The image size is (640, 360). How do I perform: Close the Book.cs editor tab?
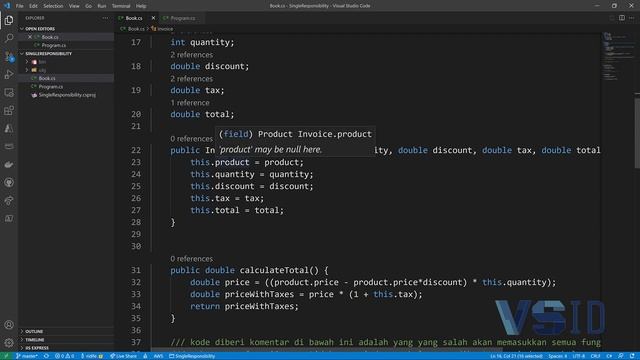click(x=153, y=18)
